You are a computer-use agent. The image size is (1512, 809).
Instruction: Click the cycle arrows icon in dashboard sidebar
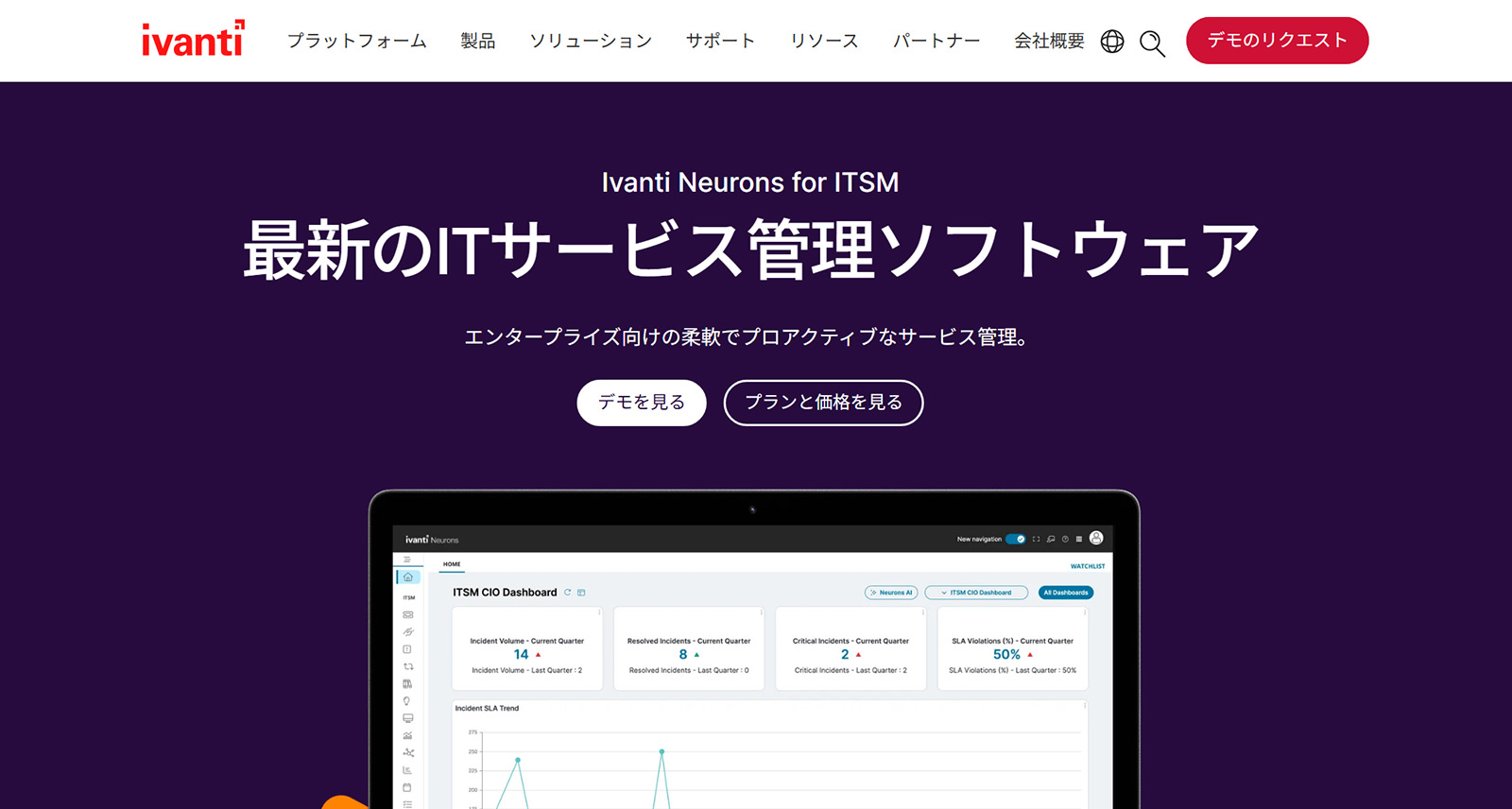[x=408, y=666]
